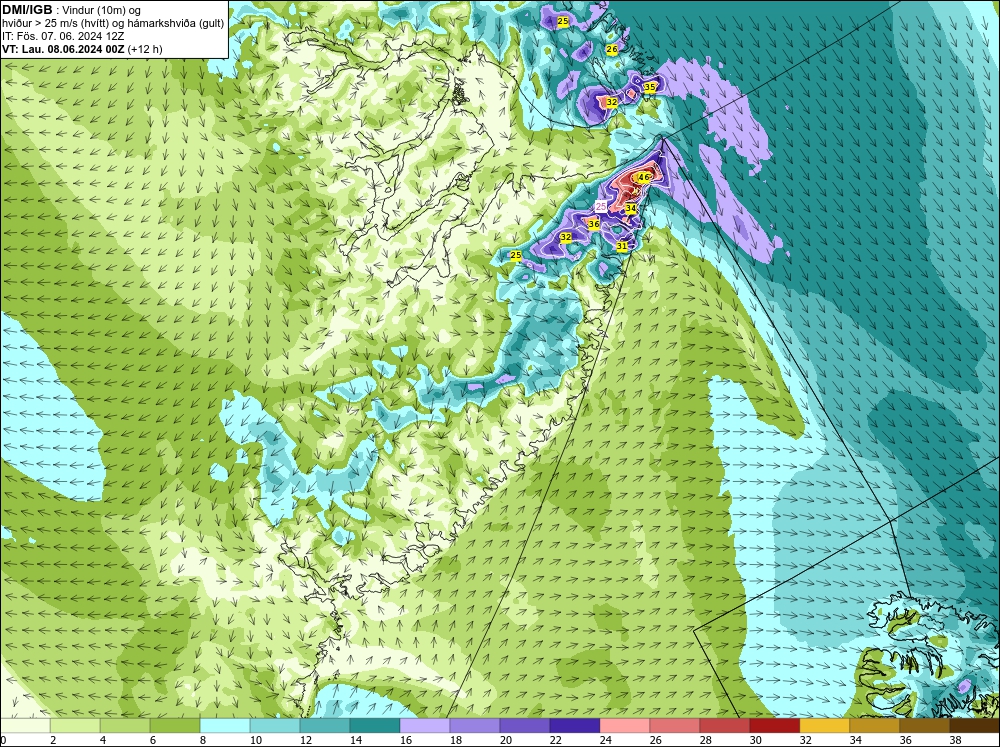The image size is (1000, 747).
Task: Click the yellow 35 gust label
Action: [x=650, y=87]
